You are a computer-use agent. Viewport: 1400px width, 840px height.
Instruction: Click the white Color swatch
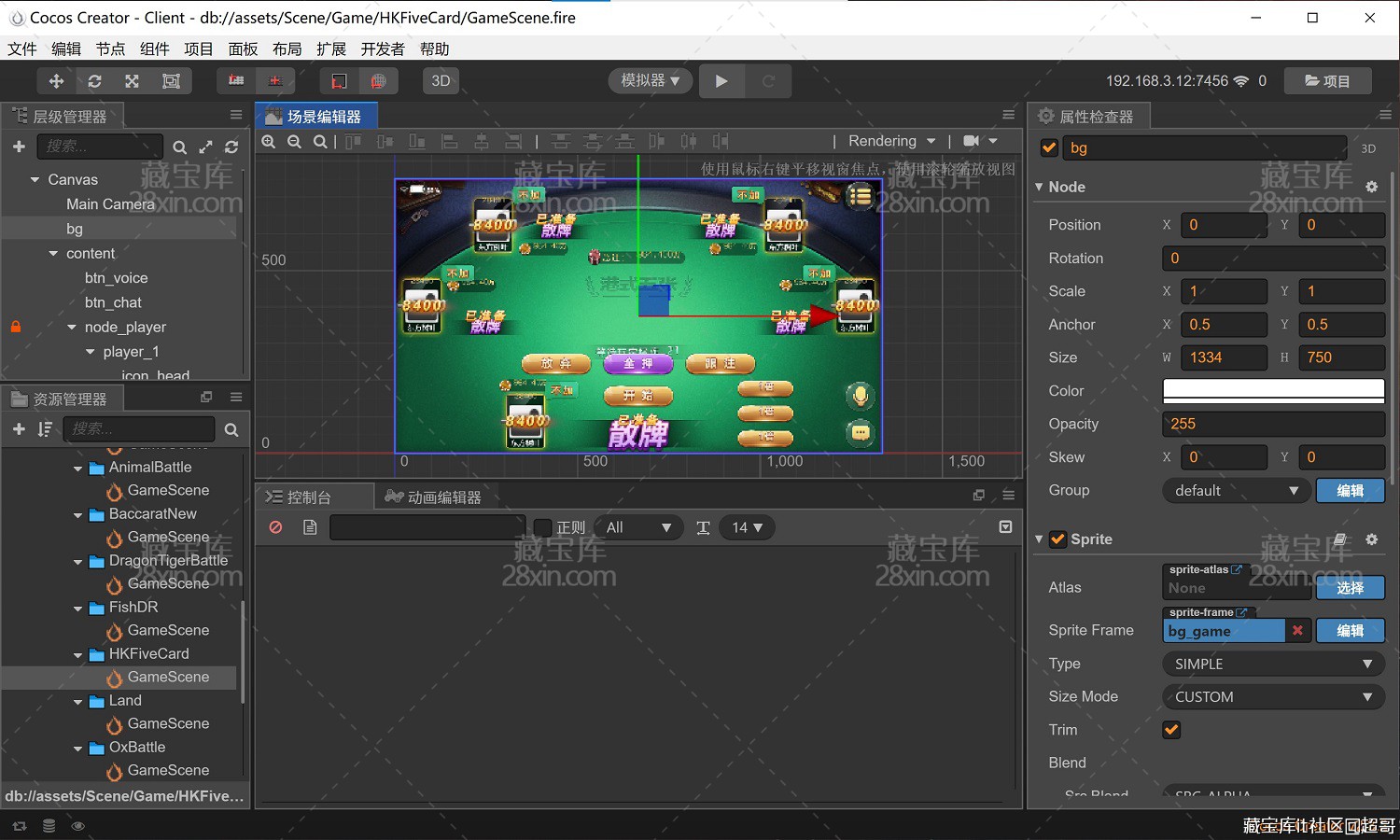tap(1273, 390)
